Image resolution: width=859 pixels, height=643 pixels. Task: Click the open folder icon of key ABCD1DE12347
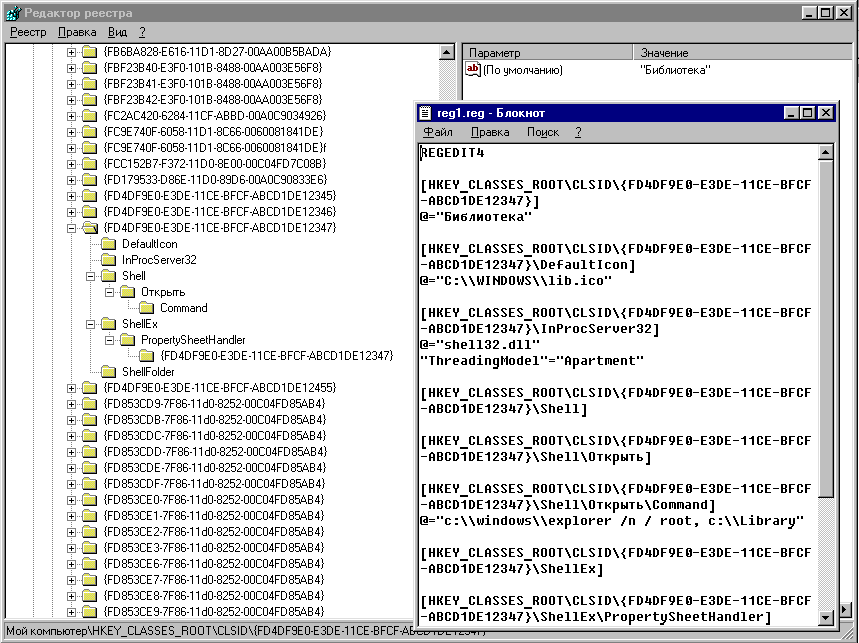[x=90, y=228]
